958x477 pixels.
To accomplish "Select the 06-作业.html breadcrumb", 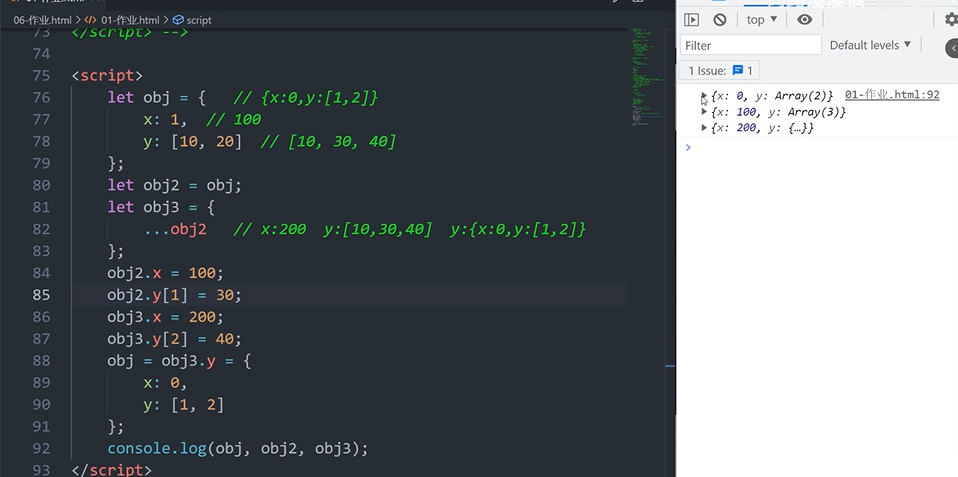I will pos(42,20).
